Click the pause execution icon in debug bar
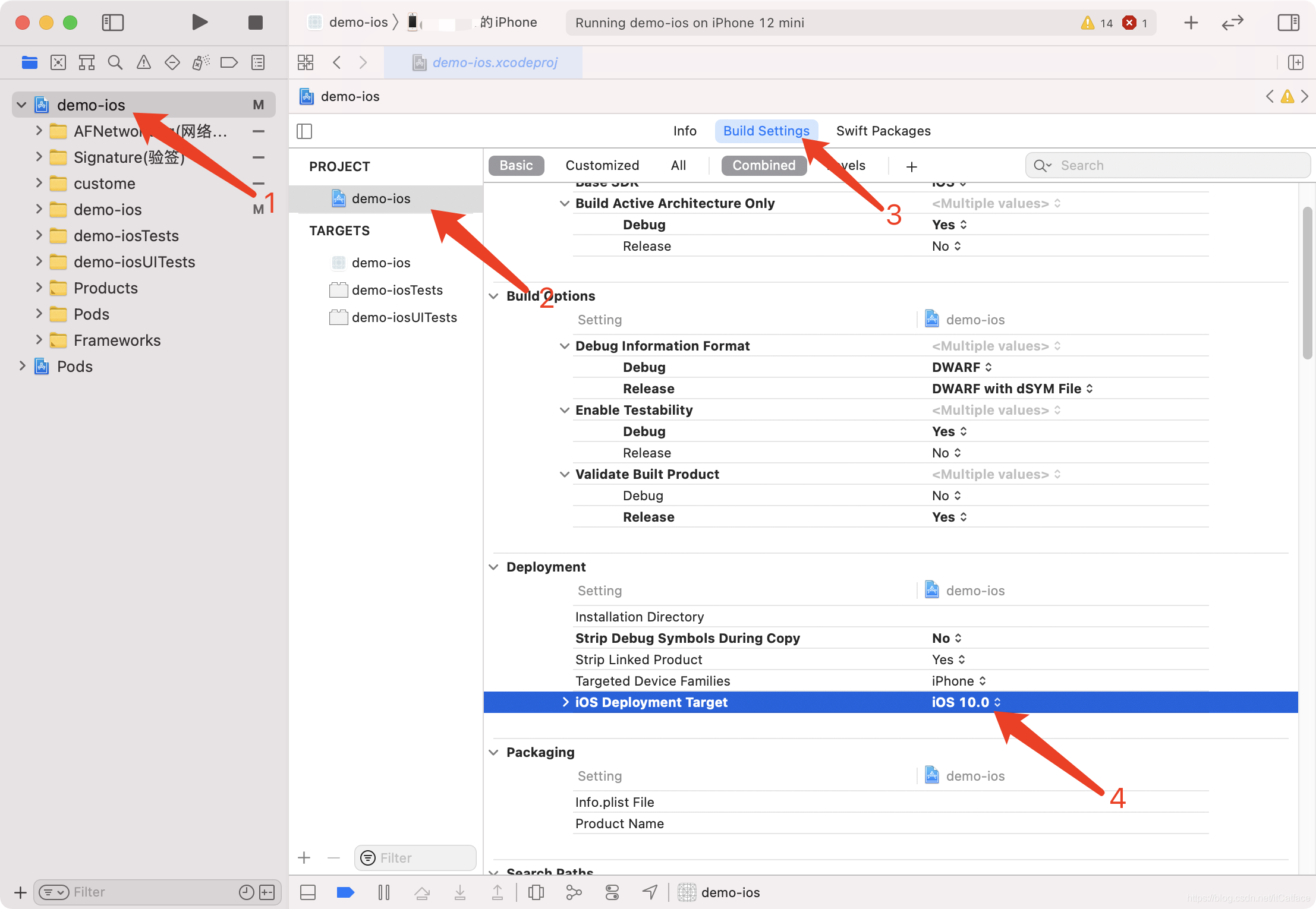The height and width of the screenshot is (909, 1316). point(384,892)
